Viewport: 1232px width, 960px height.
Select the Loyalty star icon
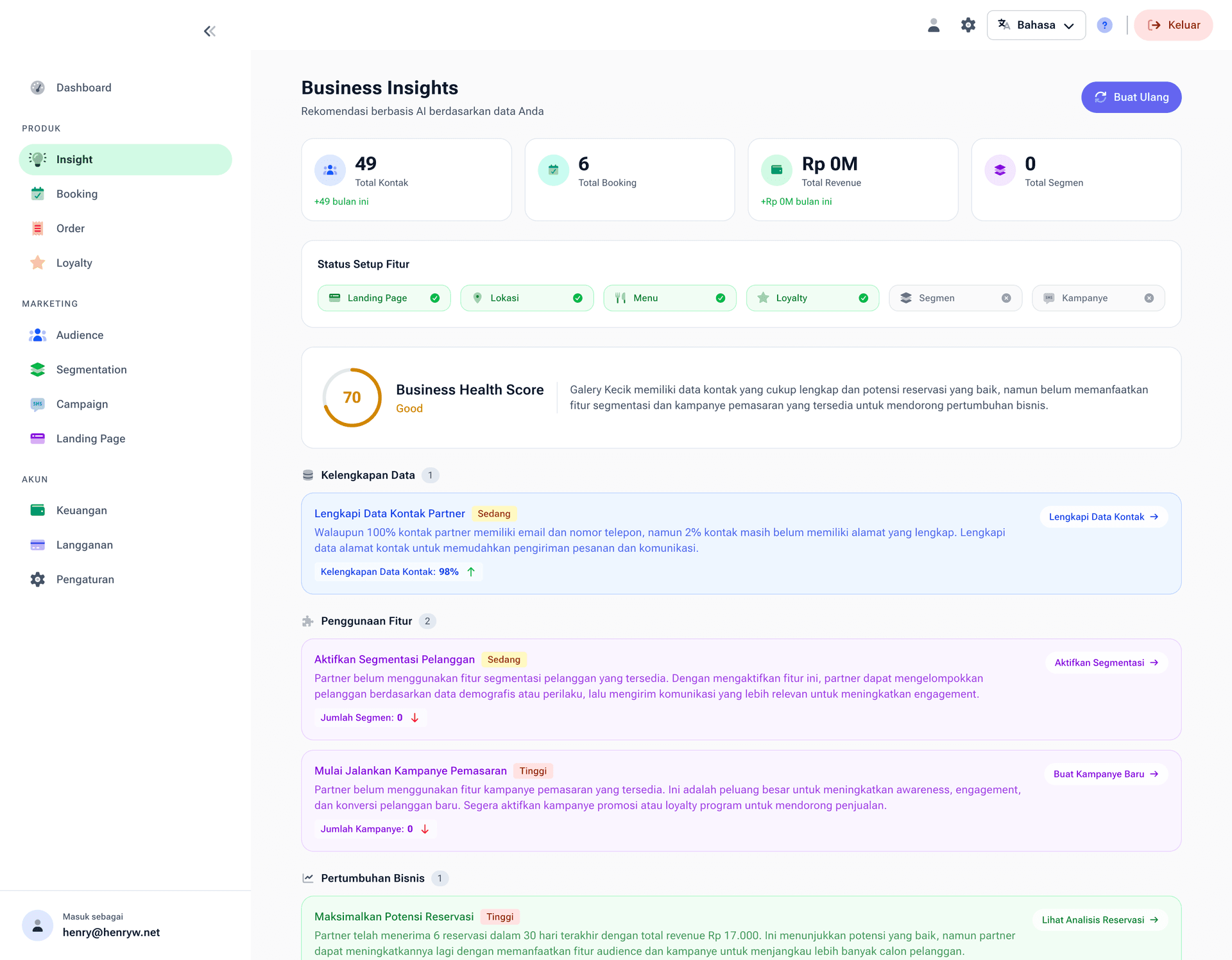pyautogui.click(x=38, y=262)
